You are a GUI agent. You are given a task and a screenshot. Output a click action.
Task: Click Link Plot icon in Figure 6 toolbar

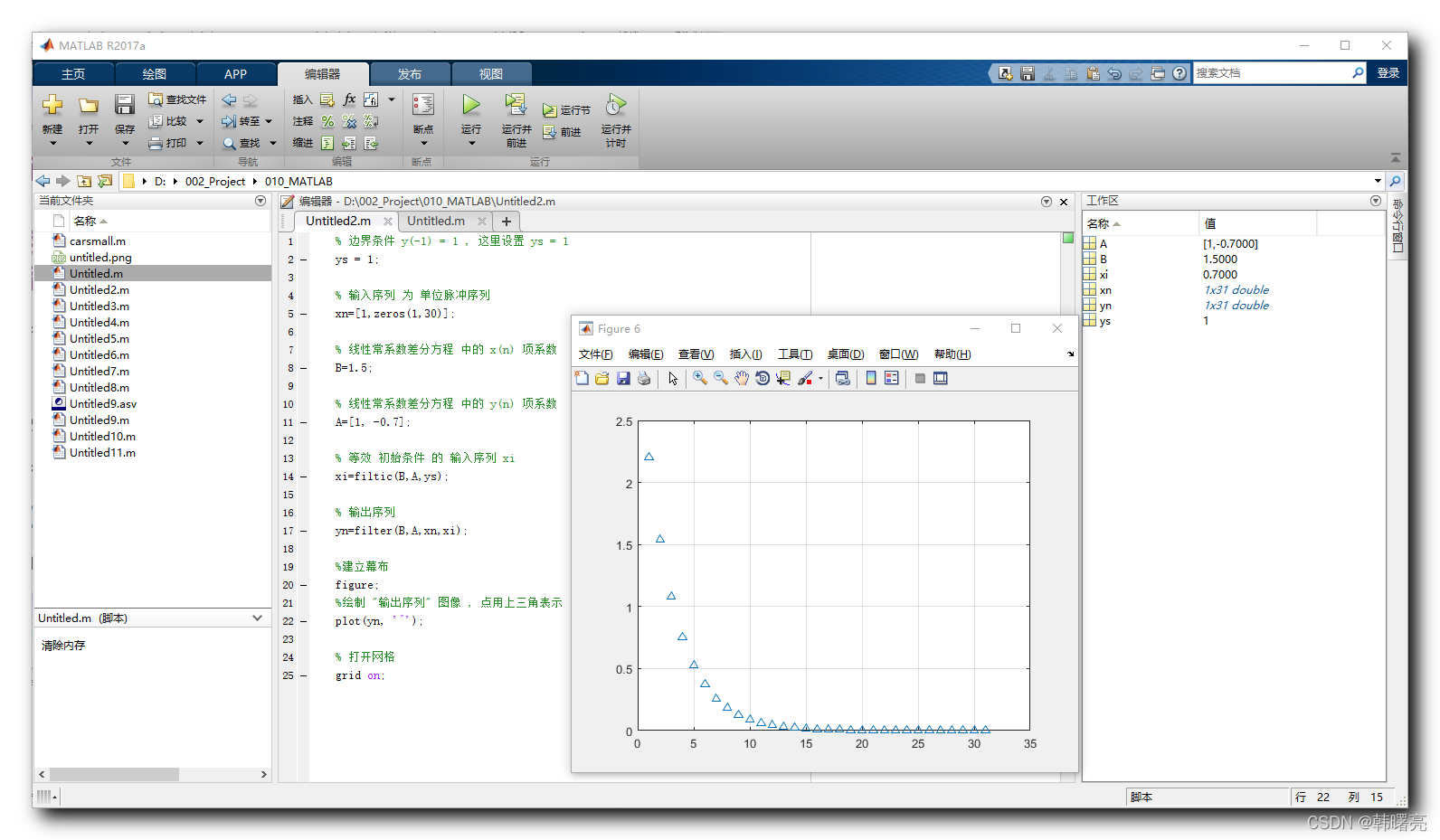tap(843, 379)
